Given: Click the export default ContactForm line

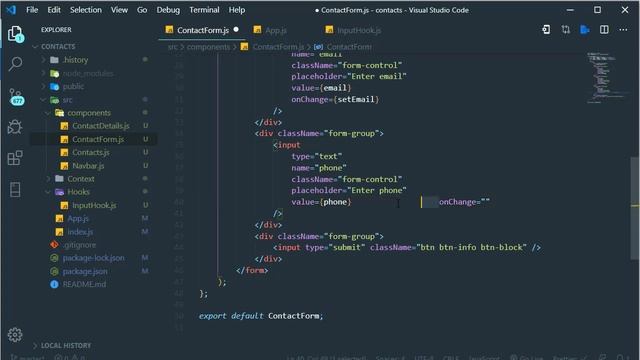Looking at the screenshot, I should pyautogui.click(x=261, y=316).
